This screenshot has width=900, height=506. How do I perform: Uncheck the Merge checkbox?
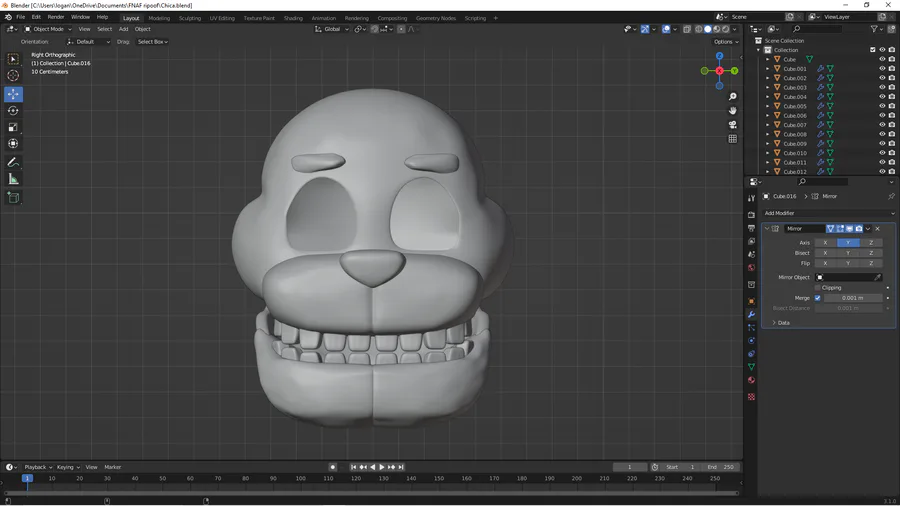(818, 298)
